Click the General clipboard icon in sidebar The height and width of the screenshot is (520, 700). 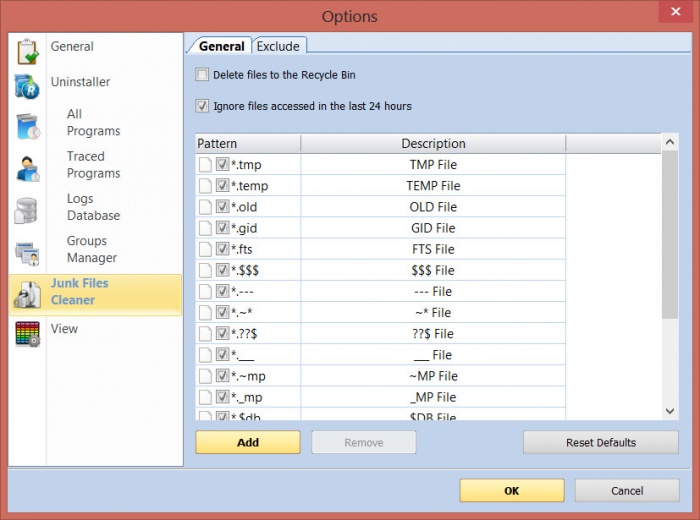tap(27, 52)
